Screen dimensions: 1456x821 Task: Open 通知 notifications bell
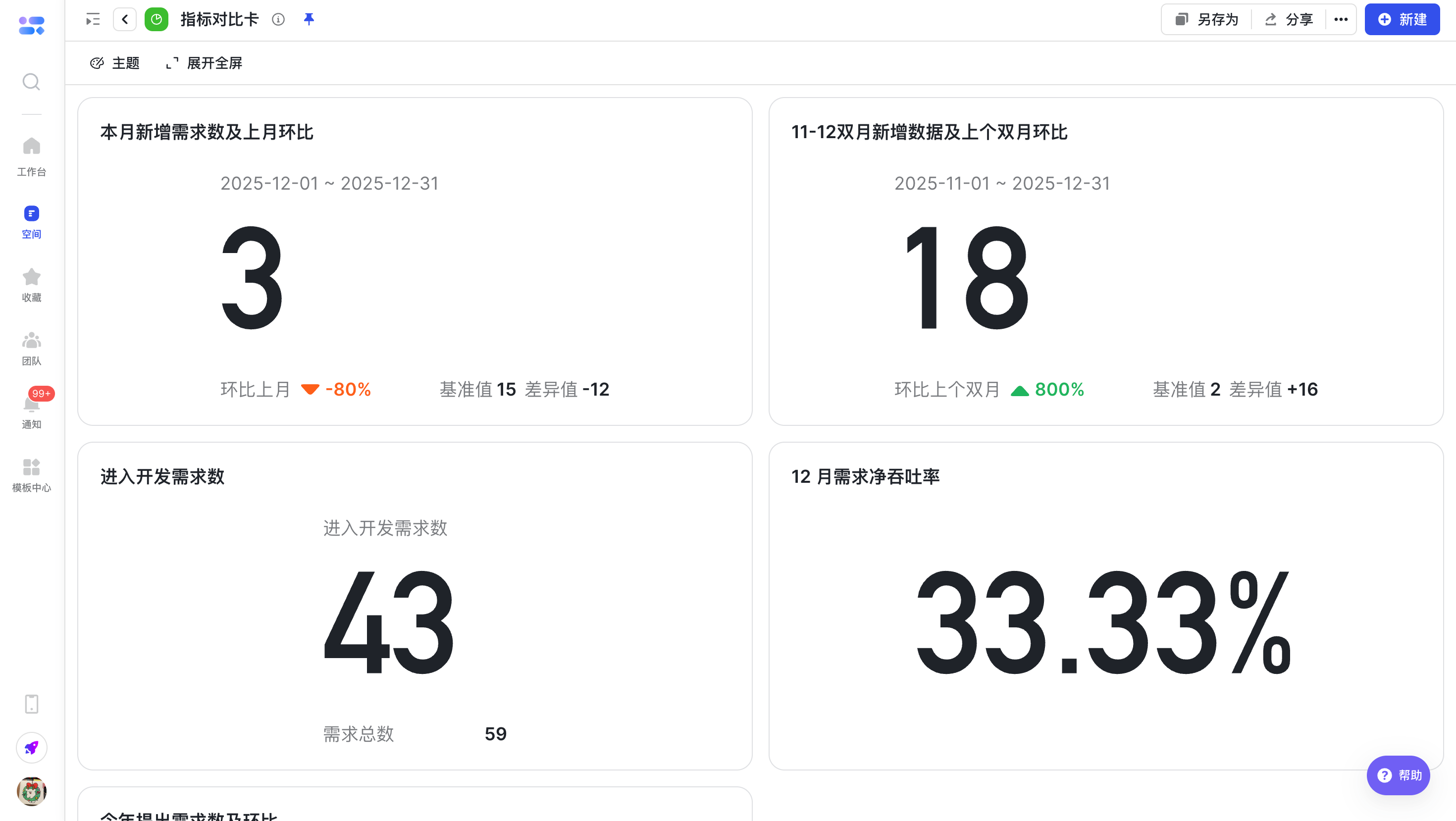coord(32,412)
